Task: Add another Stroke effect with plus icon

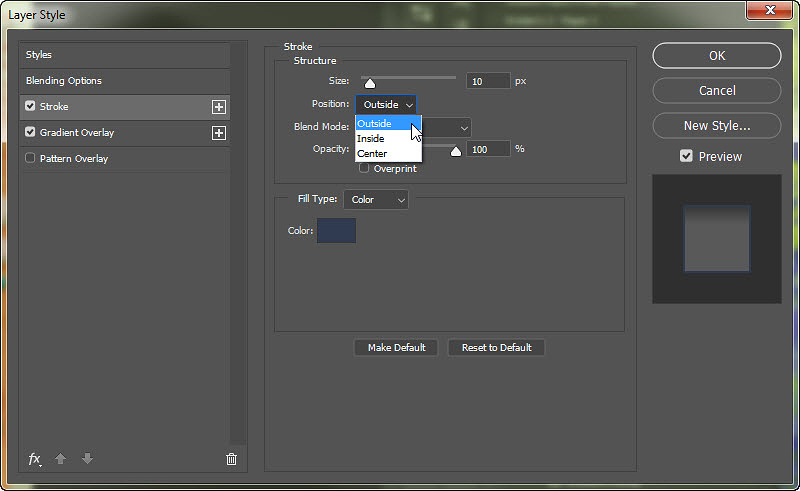Action: [219, 107]
